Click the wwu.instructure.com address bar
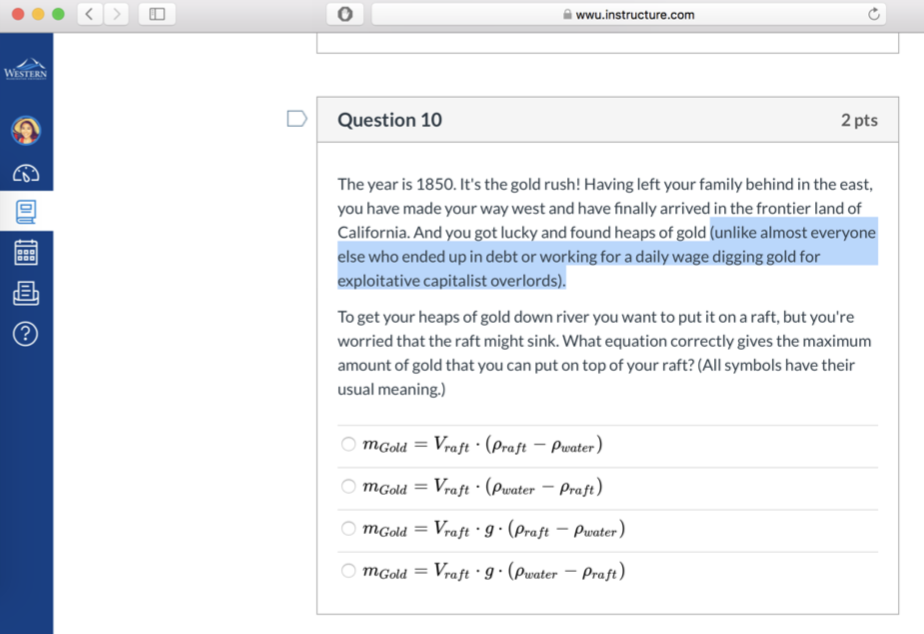The height and width of the screenshot is (634, 924). tap(628, 14)
